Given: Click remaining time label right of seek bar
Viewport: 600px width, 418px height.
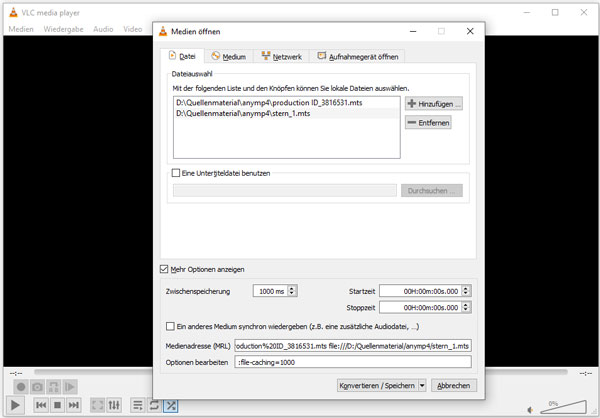Looking at the screenshot, I should click(x=585, y=373).
